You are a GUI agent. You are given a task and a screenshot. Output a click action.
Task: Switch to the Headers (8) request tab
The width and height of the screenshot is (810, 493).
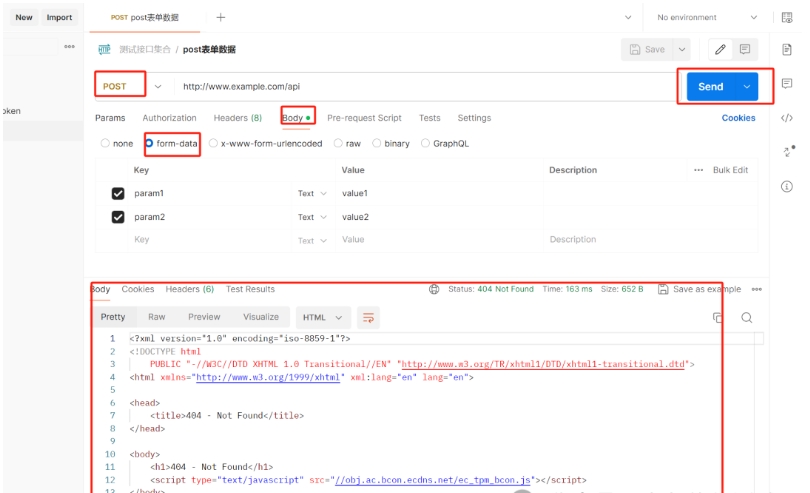point(238,118)
